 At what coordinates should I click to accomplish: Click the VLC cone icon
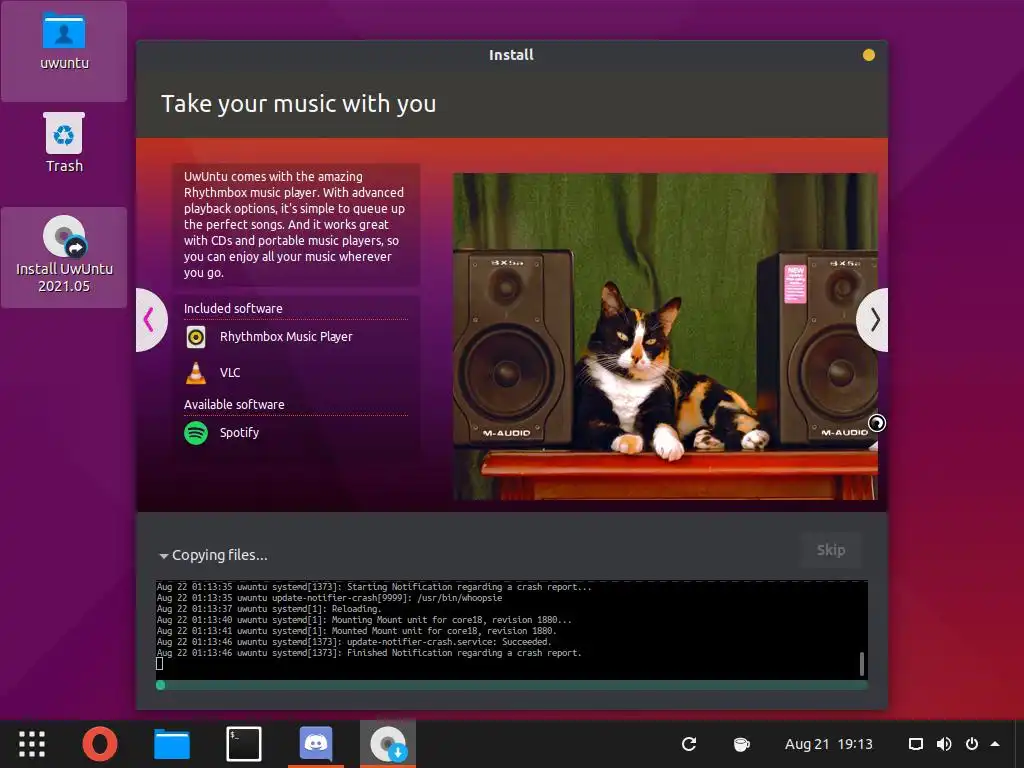[x=196, y=373]
